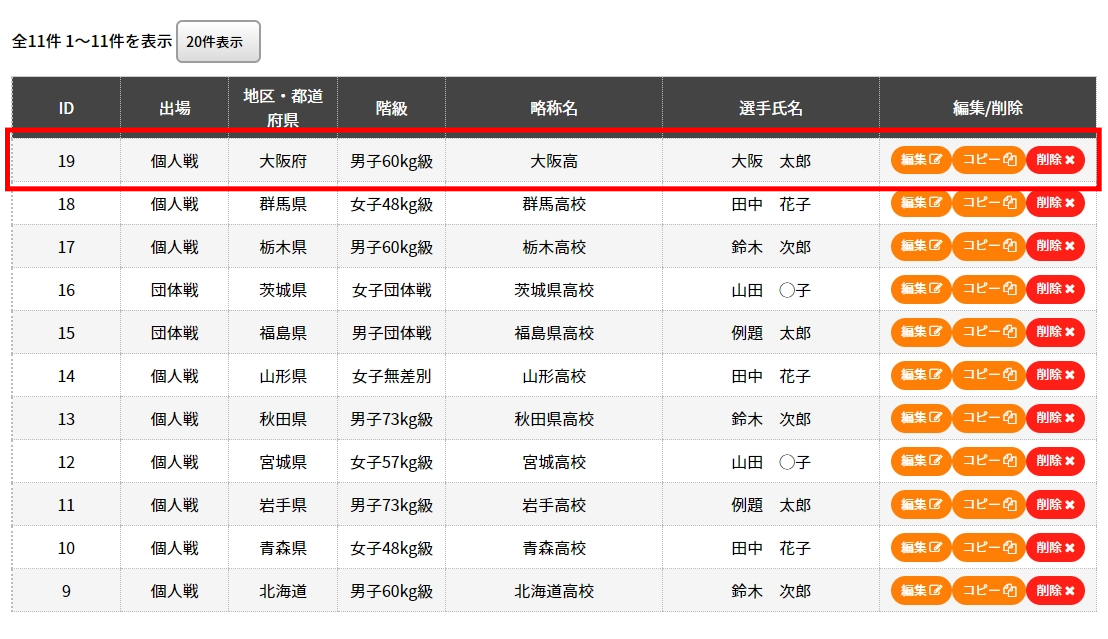The height and width of the screenshot is (639, 1108).
Task: Delete the 栃木高校 row (ID 17)
Action: 1055,246
